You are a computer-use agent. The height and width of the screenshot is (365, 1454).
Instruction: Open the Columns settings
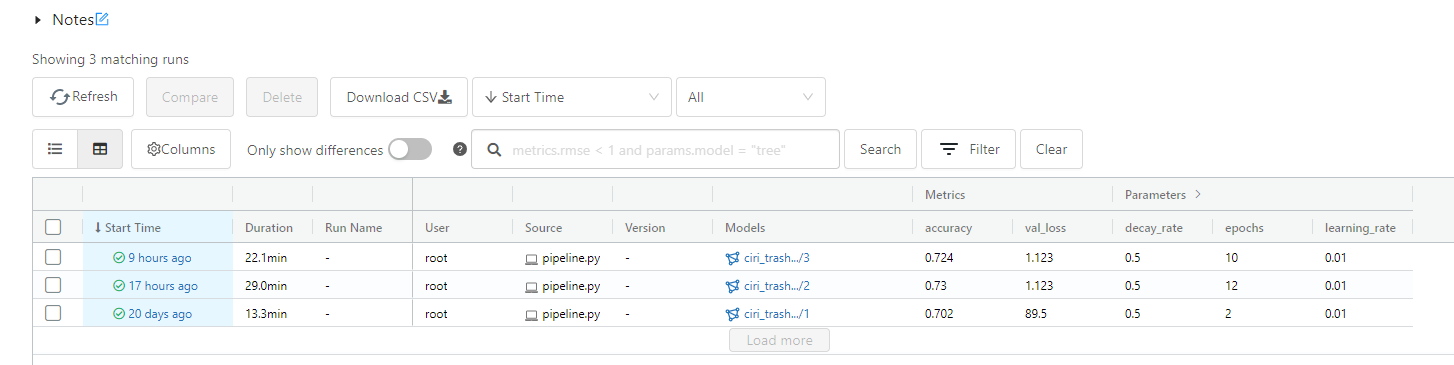point(181,149)
